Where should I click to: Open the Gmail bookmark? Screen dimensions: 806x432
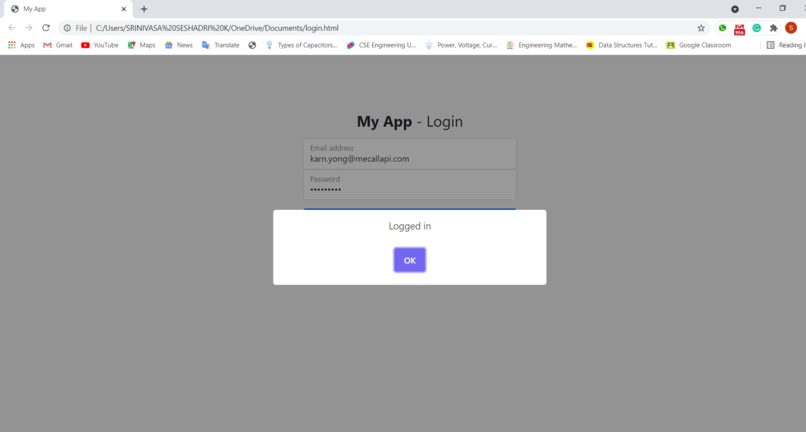click(x=57, y=45)
